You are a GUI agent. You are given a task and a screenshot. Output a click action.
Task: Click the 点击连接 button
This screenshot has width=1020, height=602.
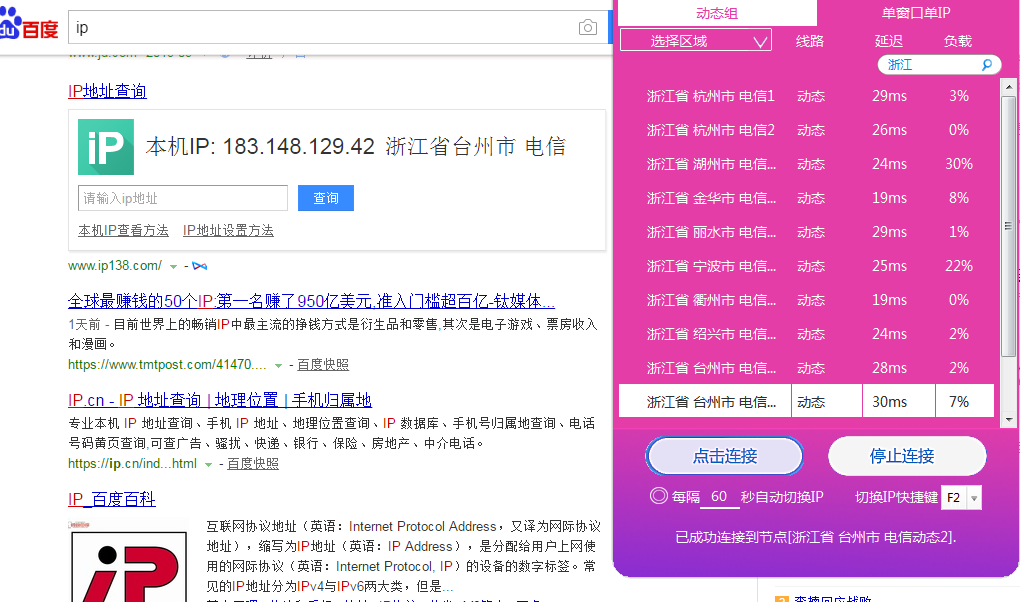click(x=725, y=456)
